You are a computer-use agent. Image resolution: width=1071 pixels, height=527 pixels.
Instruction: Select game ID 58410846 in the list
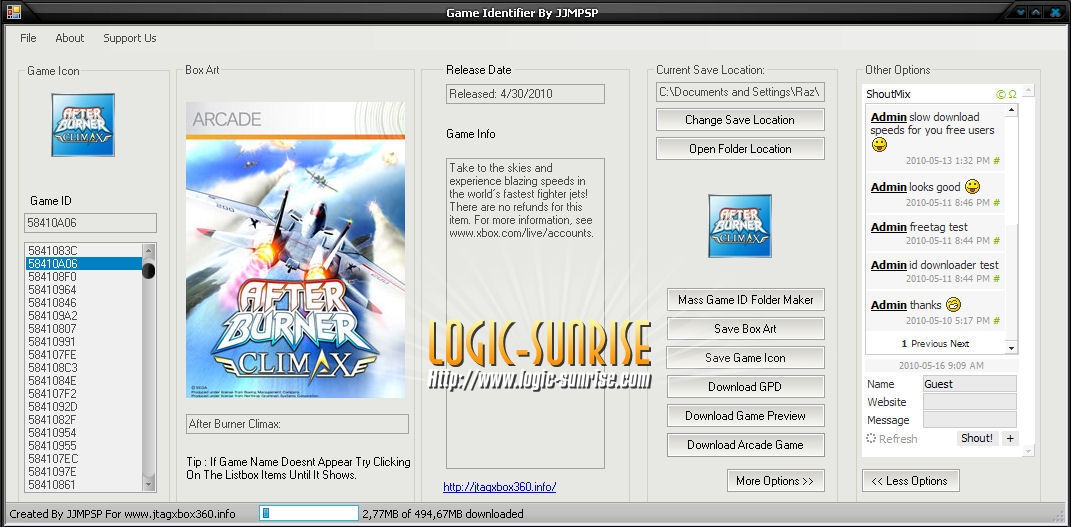[83, 302]
